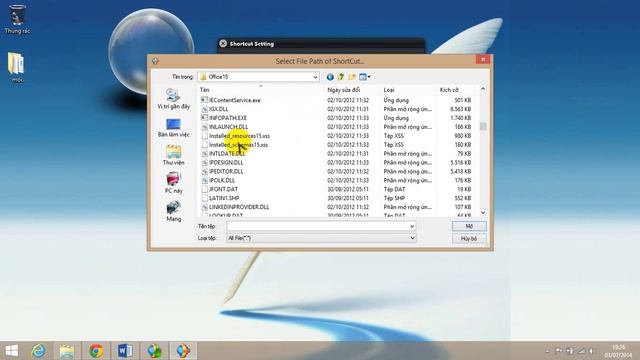Create a new folder icon in dialog toolbar
Image resolution: width=640 pixels, height=360 pixels.
click(x=351, y=77)
